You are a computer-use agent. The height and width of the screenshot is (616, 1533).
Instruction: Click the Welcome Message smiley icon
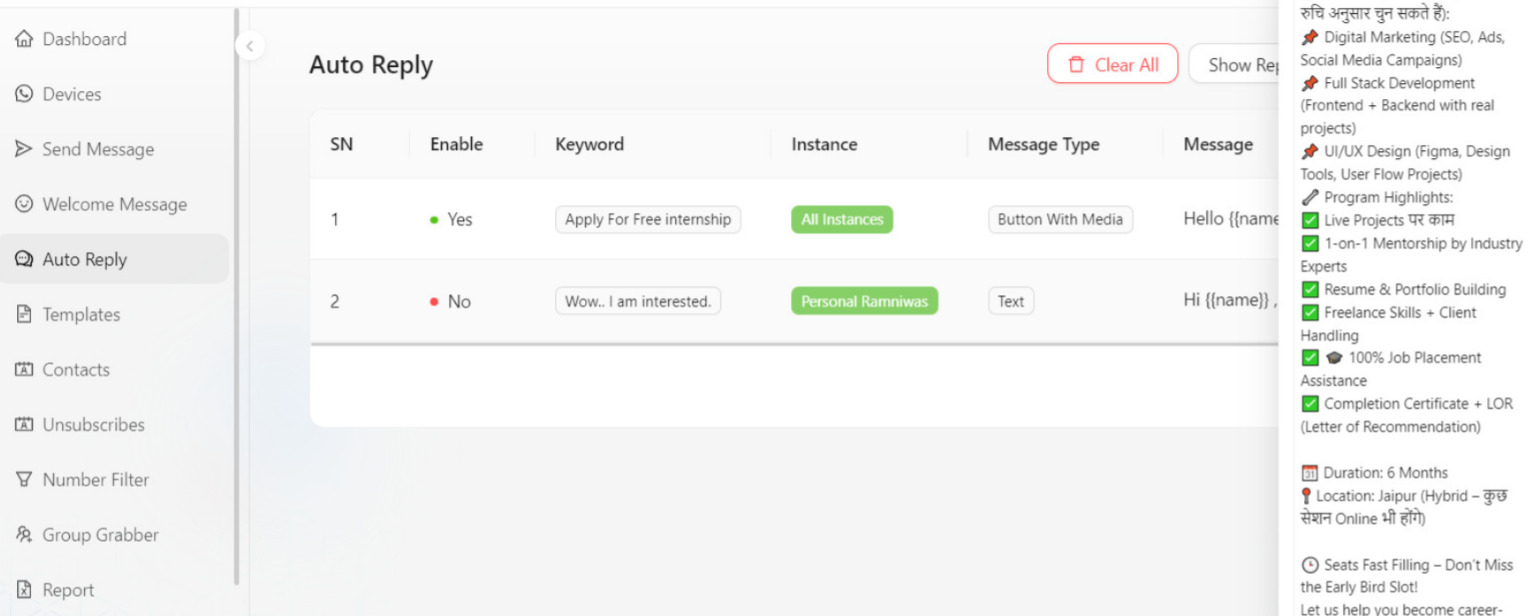pyautogui.click(x=24, y=204)
